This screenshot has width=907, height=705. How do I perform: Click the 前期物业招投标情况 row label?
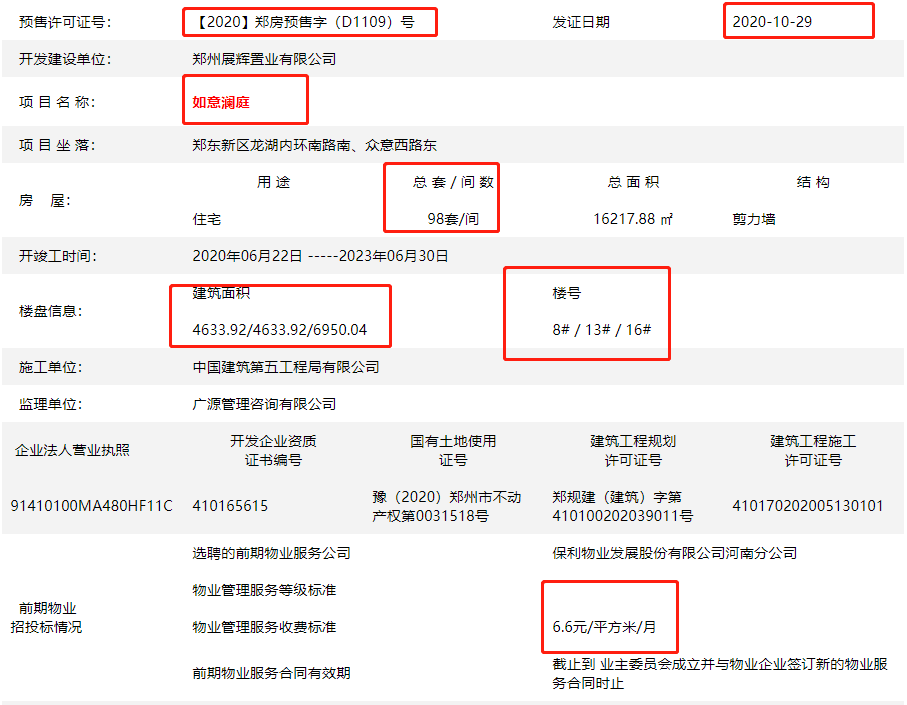(46, 618)
